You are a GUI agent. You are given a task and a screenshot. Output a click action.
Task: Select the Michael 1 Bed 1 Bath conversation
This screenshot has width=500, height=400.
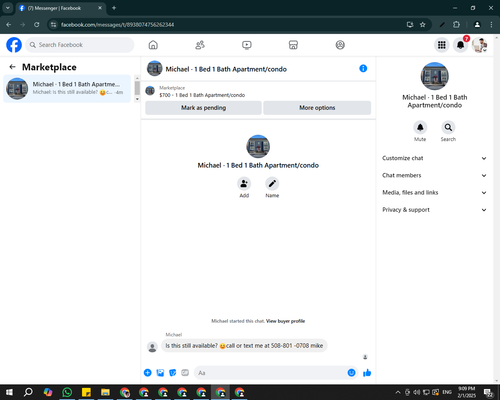click(67, 88)
